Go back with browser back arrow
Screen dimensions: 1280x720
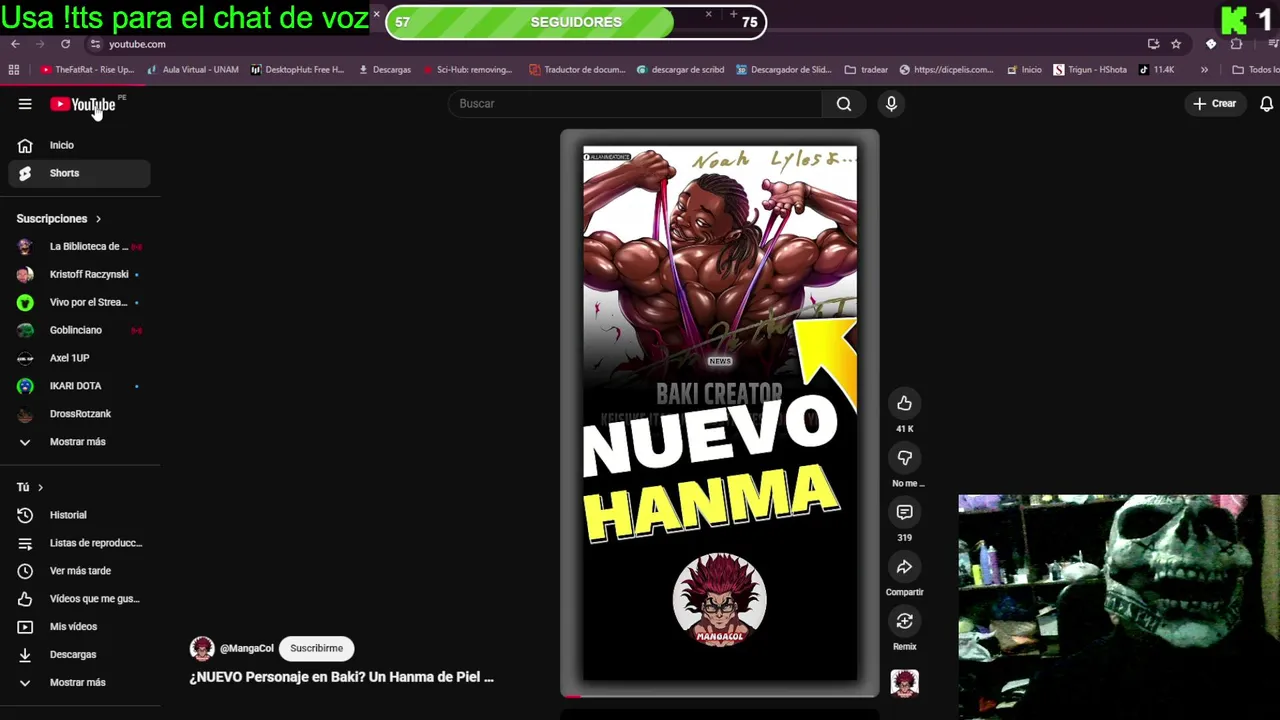coord(15,44)
